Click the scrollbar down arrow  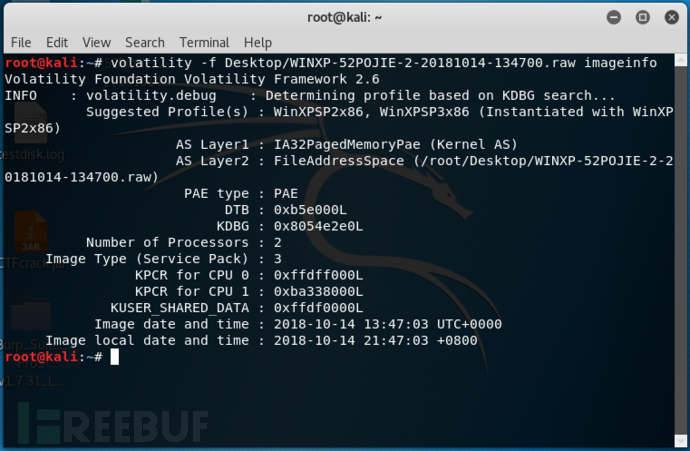pos(681,440)
